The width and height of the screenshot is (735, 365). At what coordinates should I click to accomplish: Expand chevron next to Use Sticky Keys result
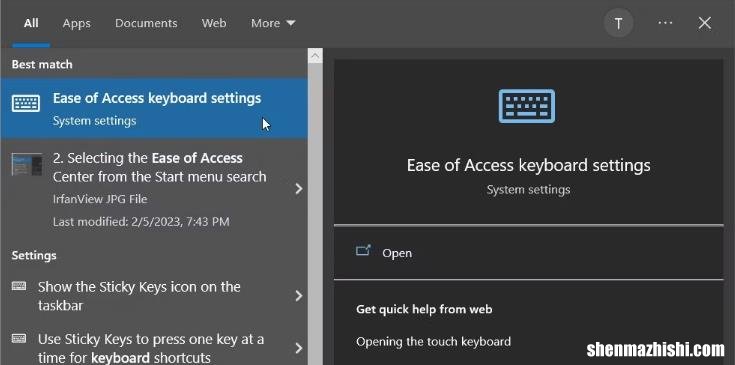coord(299,348)
